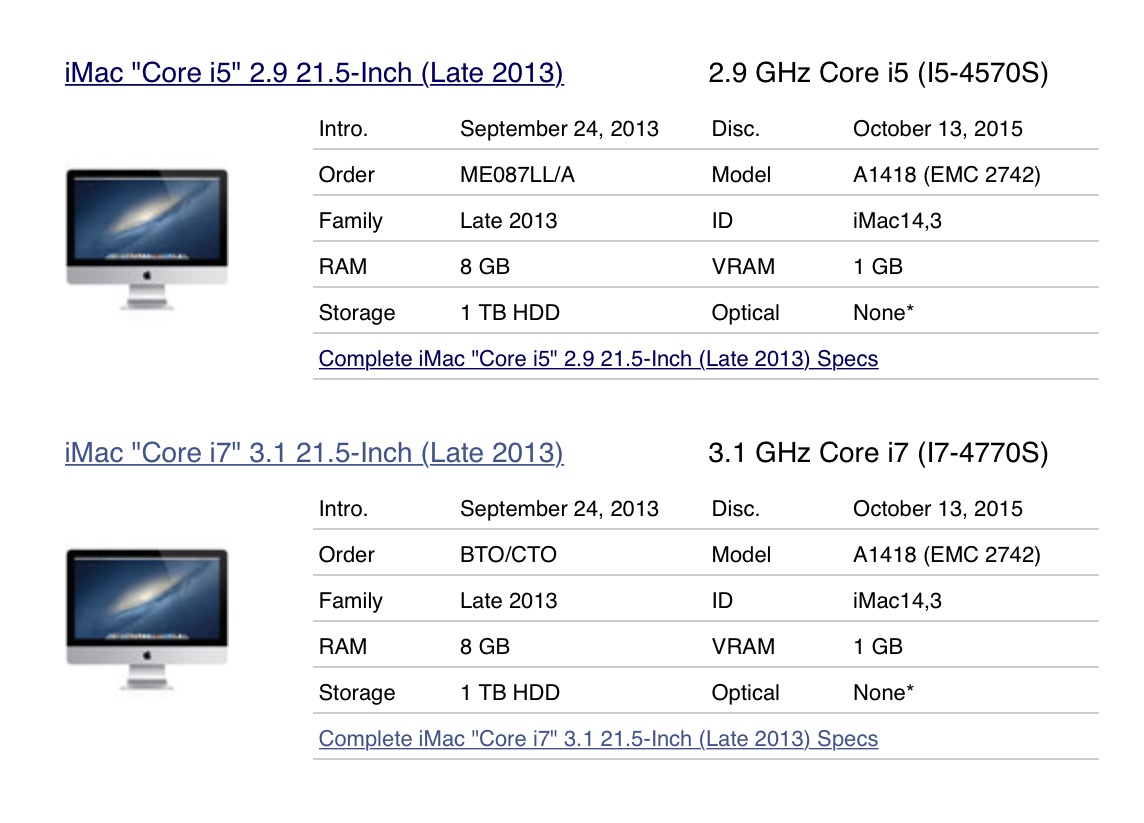
Task: Click the Late 2013 family value for Core i7
Action: [x=509, y=601]
